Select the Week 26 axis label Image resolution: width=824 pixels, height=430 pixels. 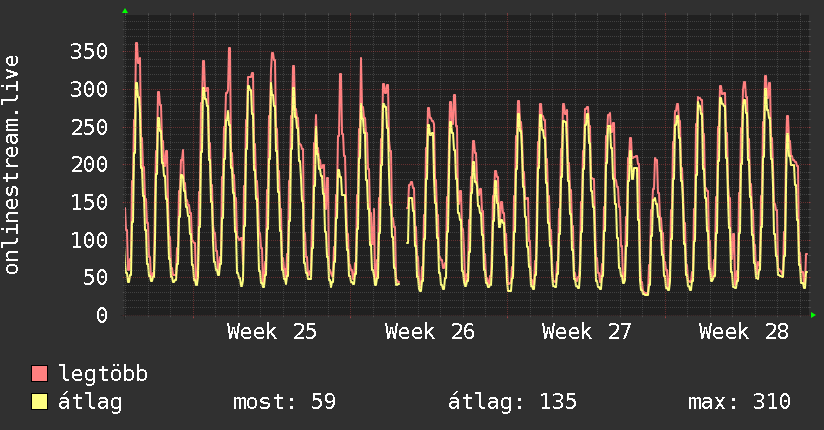coord(429,332)
